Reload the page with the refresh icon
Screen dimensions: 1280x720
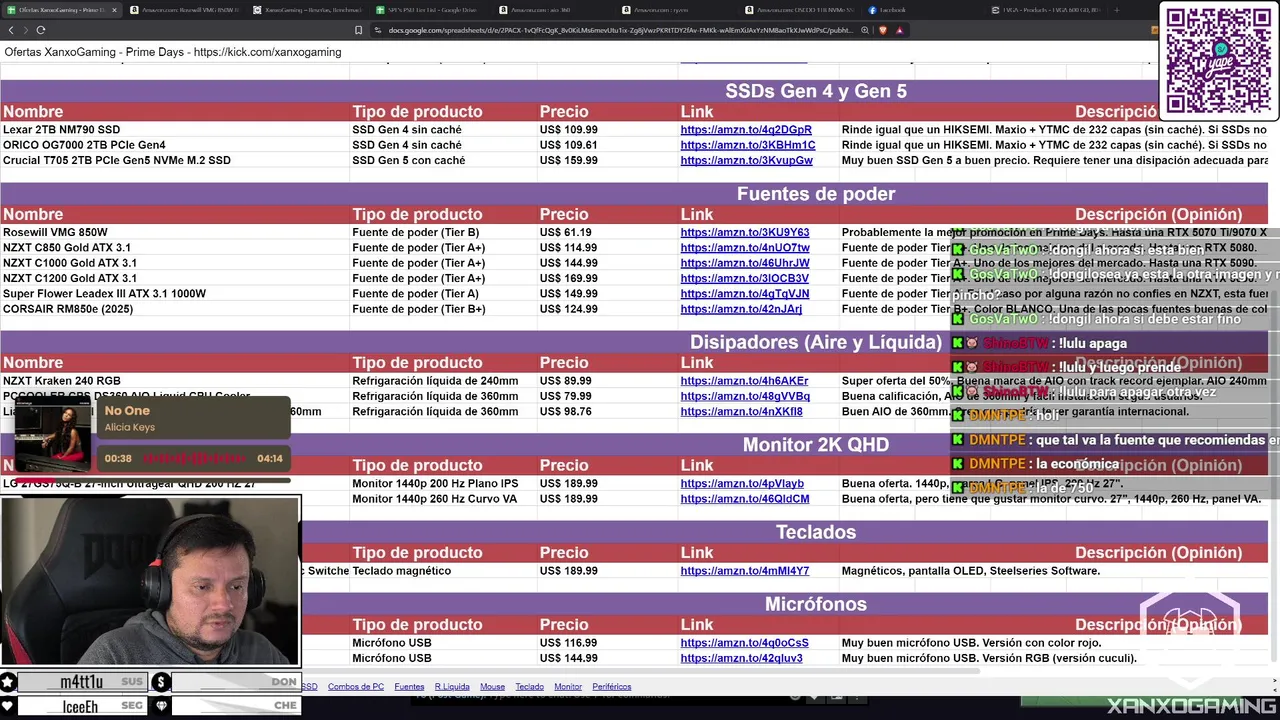coord(41,30)
